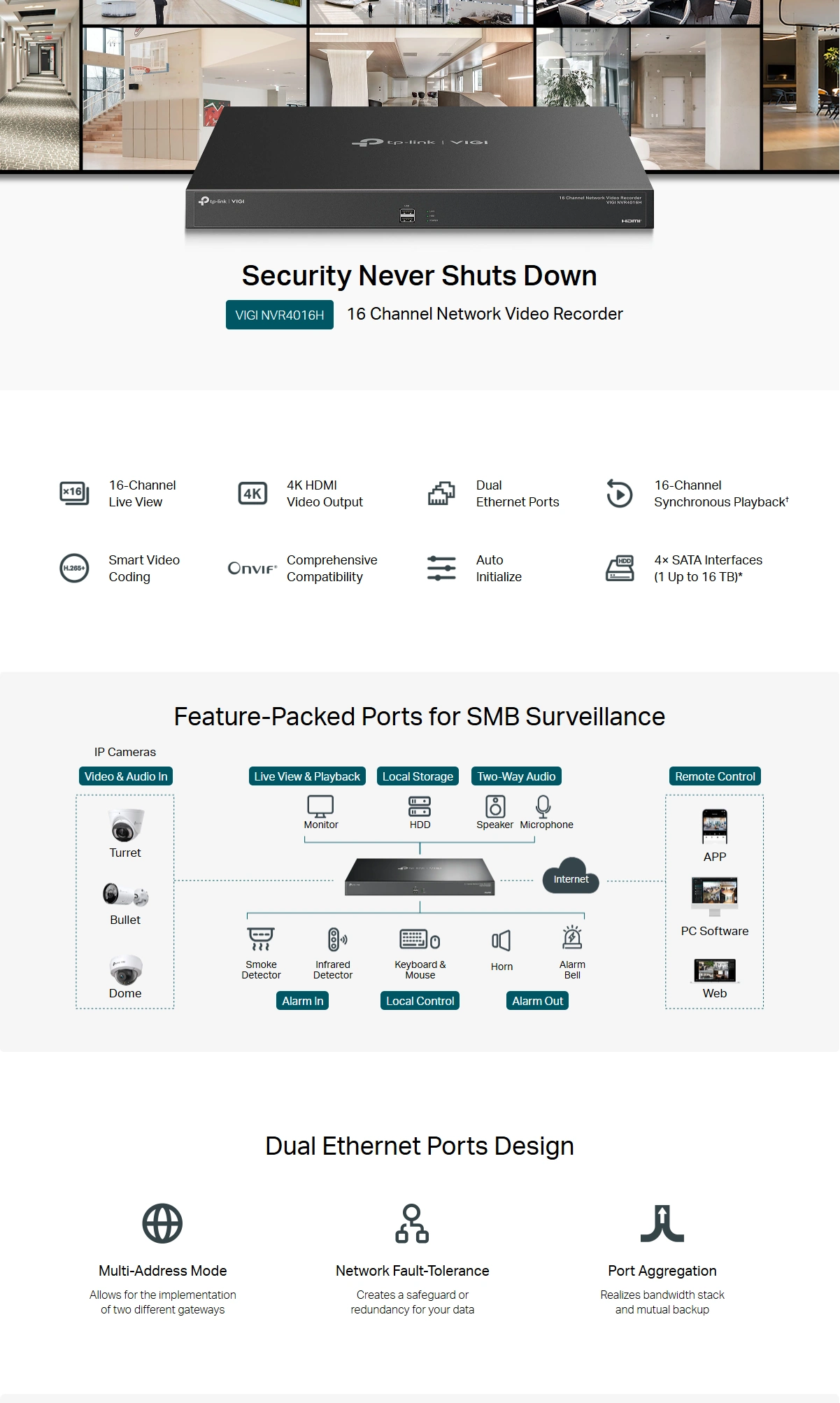Viewport: 840px width, 1403px height.
Task: Click the 16-Channel Synchronous Playback text
Action: 721,494
